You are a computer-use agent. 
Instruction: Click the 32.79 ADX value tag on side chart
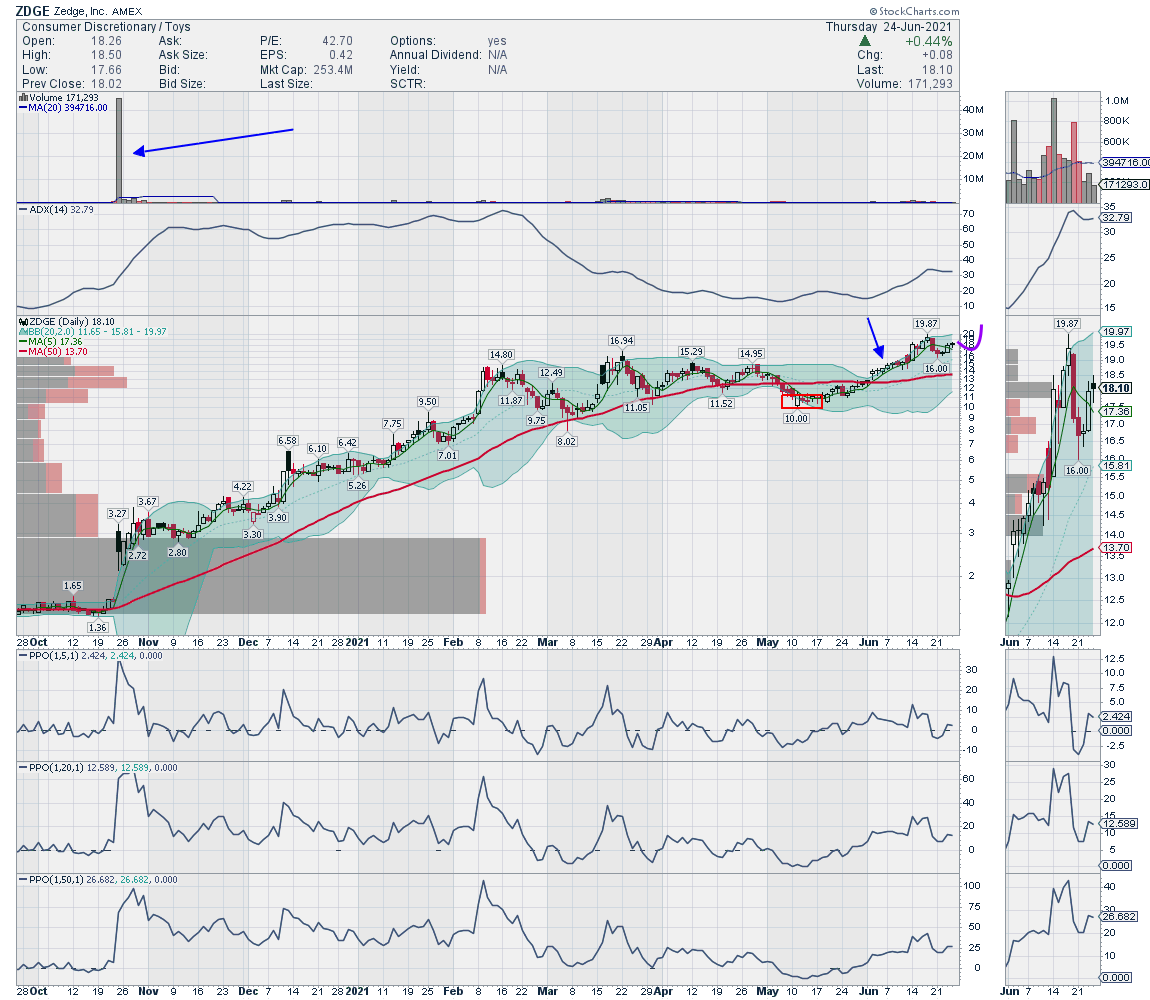click(x=1116, y=217)
